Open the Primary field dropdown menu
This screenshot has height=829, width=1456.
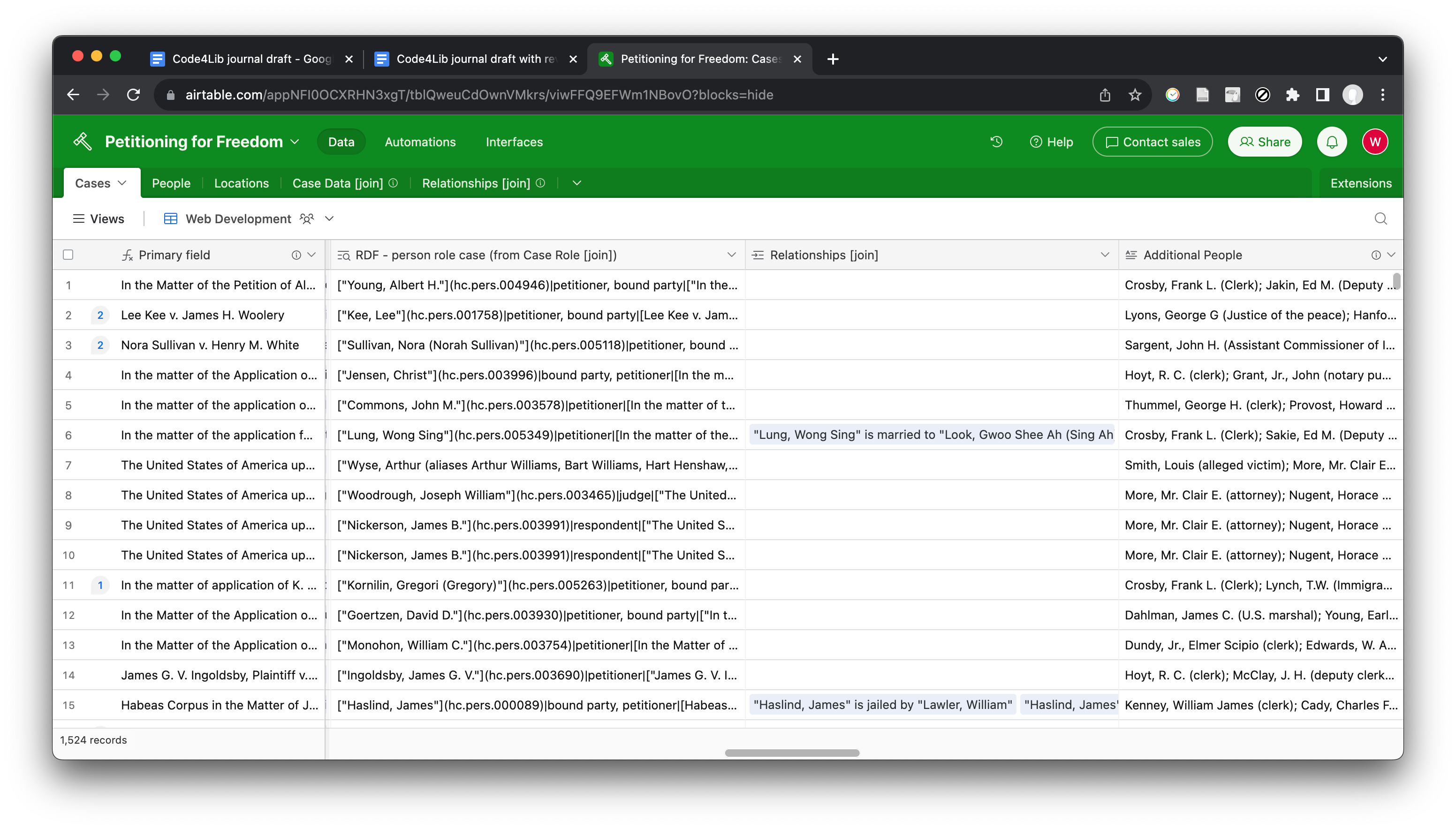312,255
